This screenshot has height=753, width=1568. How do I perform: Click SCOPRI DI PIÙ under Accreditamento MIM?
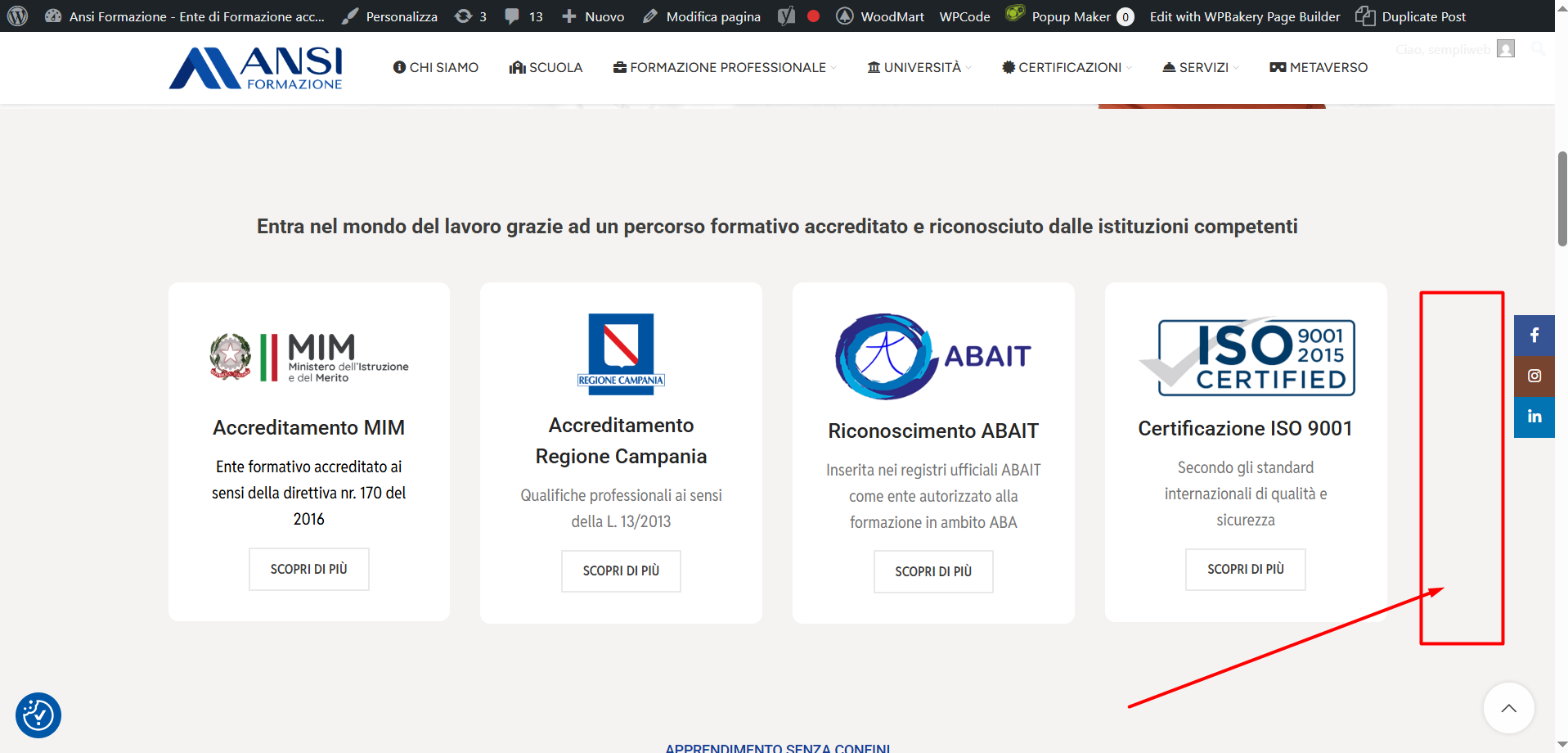click(309, 569)
